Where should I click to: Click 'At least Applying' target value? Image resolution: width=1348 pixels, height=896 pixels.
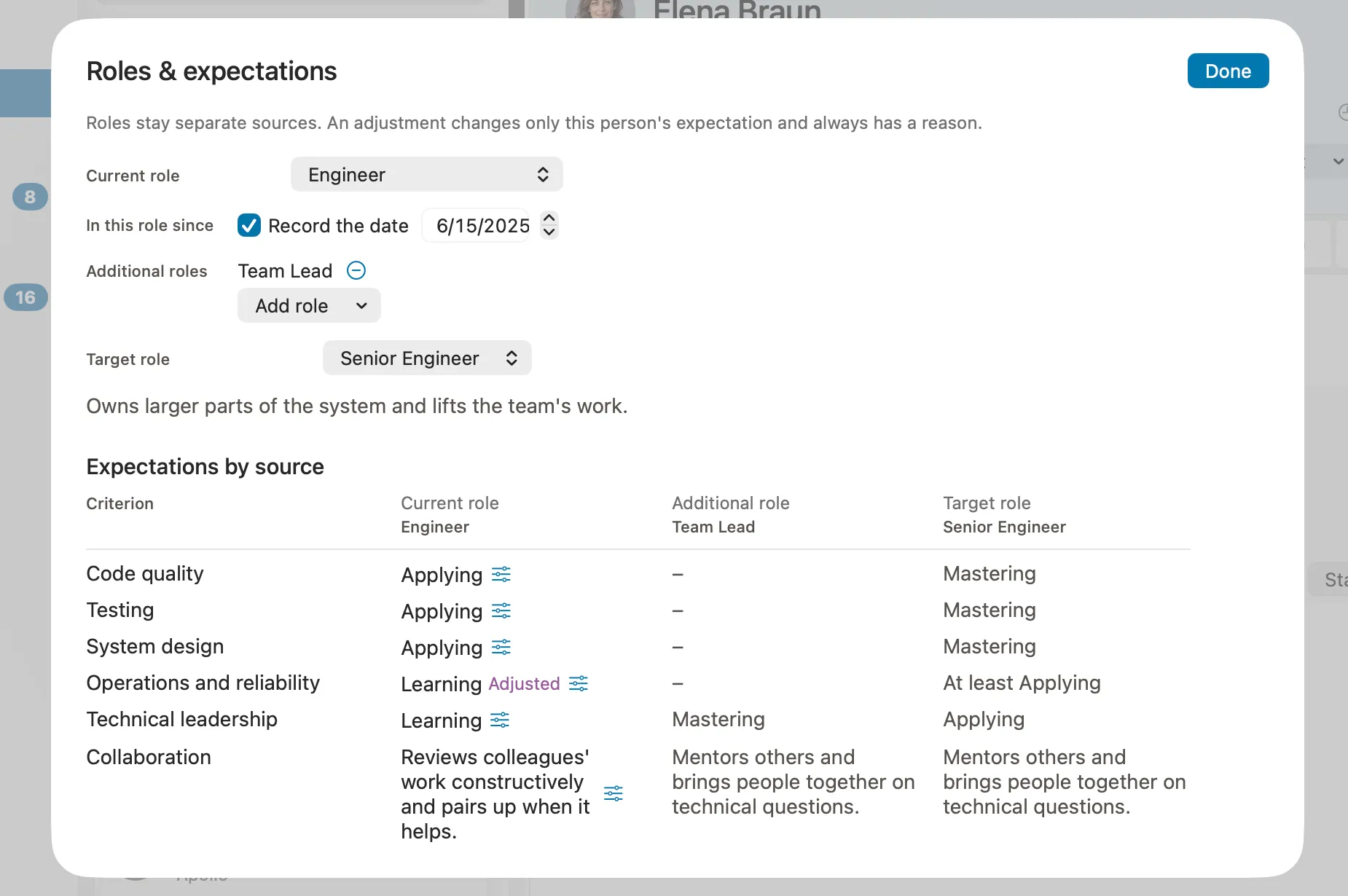1022,683
